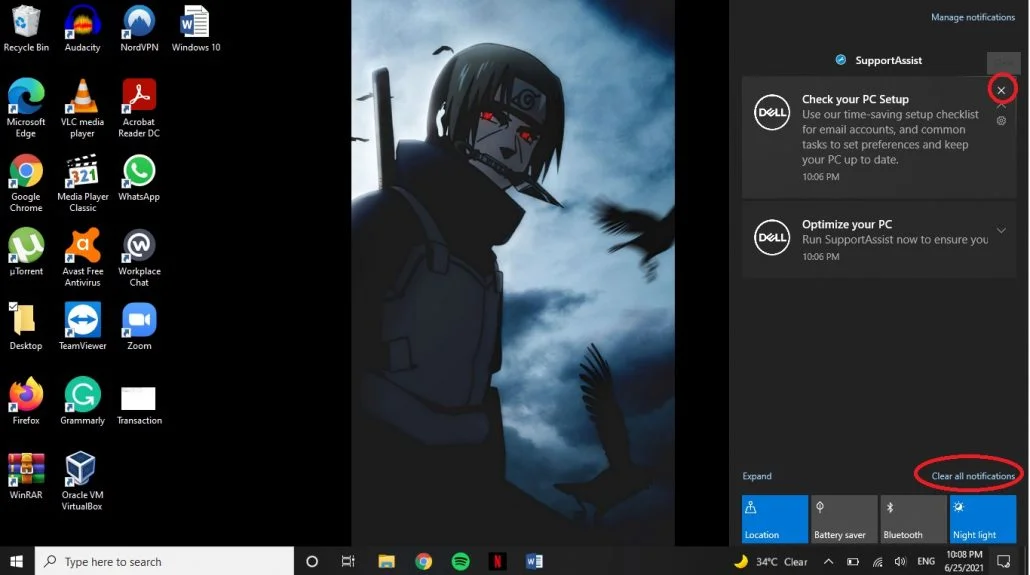Viewport: 1030px width, 575px height.
Task: Open VLC media player shortcut
Action: 82,108
